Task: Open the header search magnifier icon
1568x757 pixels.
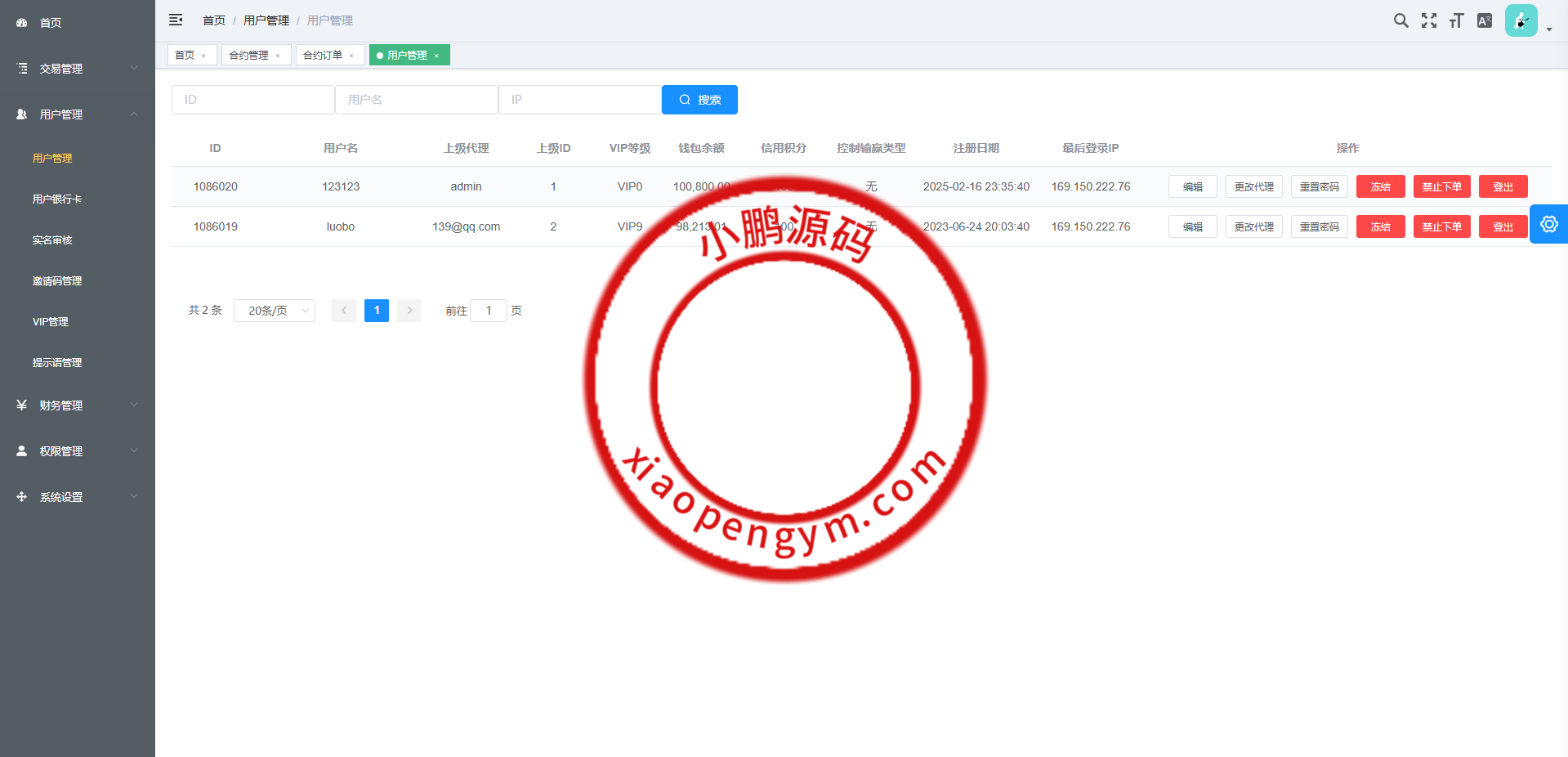Action: [x=1400, y=20]
